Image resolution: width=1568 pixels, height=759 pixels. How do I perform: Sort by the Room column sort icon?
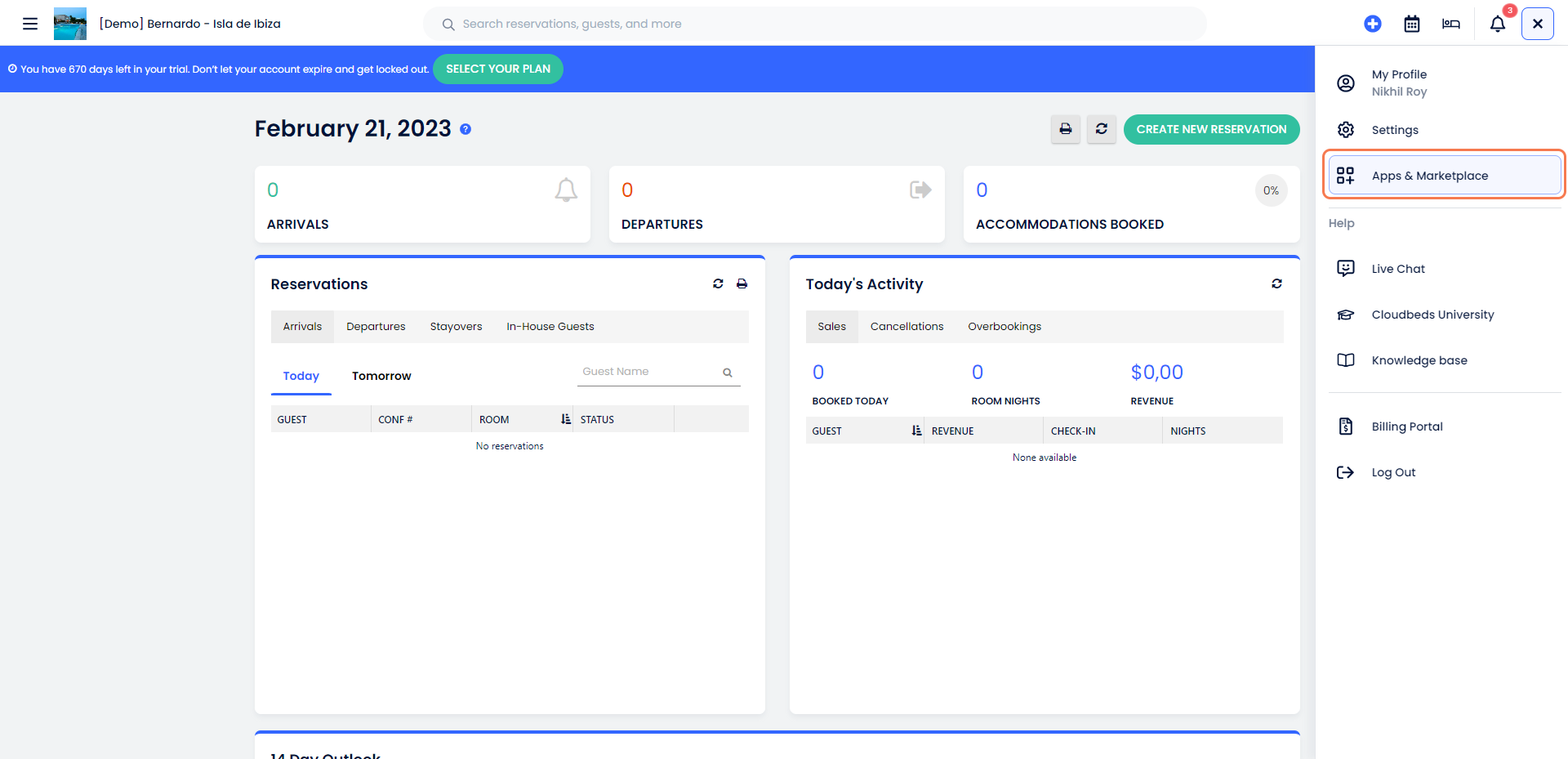click(566, 419)
